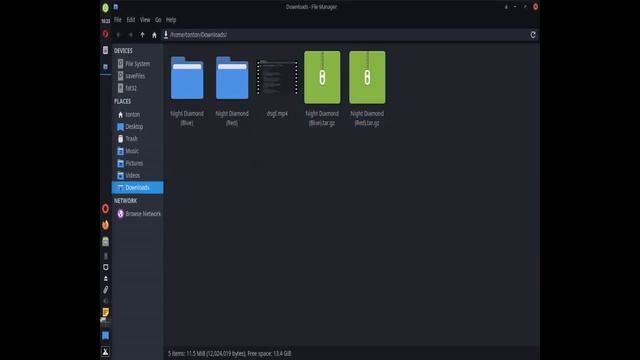Click the status bar text showing 5 items
This screenshot has height=360, width=640.
(229, 353)
